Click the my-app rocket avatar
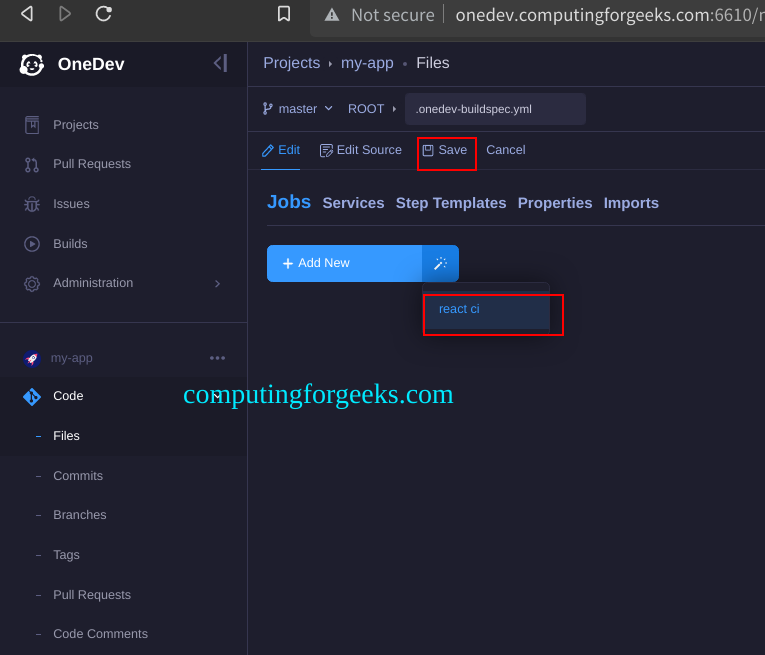This screenshot has width=765, height=655. 32,358
